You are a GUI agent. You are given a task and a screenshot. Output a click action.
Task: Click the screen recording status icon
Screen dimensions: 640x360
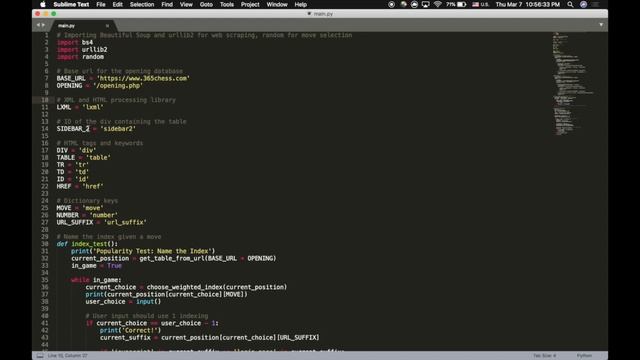click(x=391, y=4)
